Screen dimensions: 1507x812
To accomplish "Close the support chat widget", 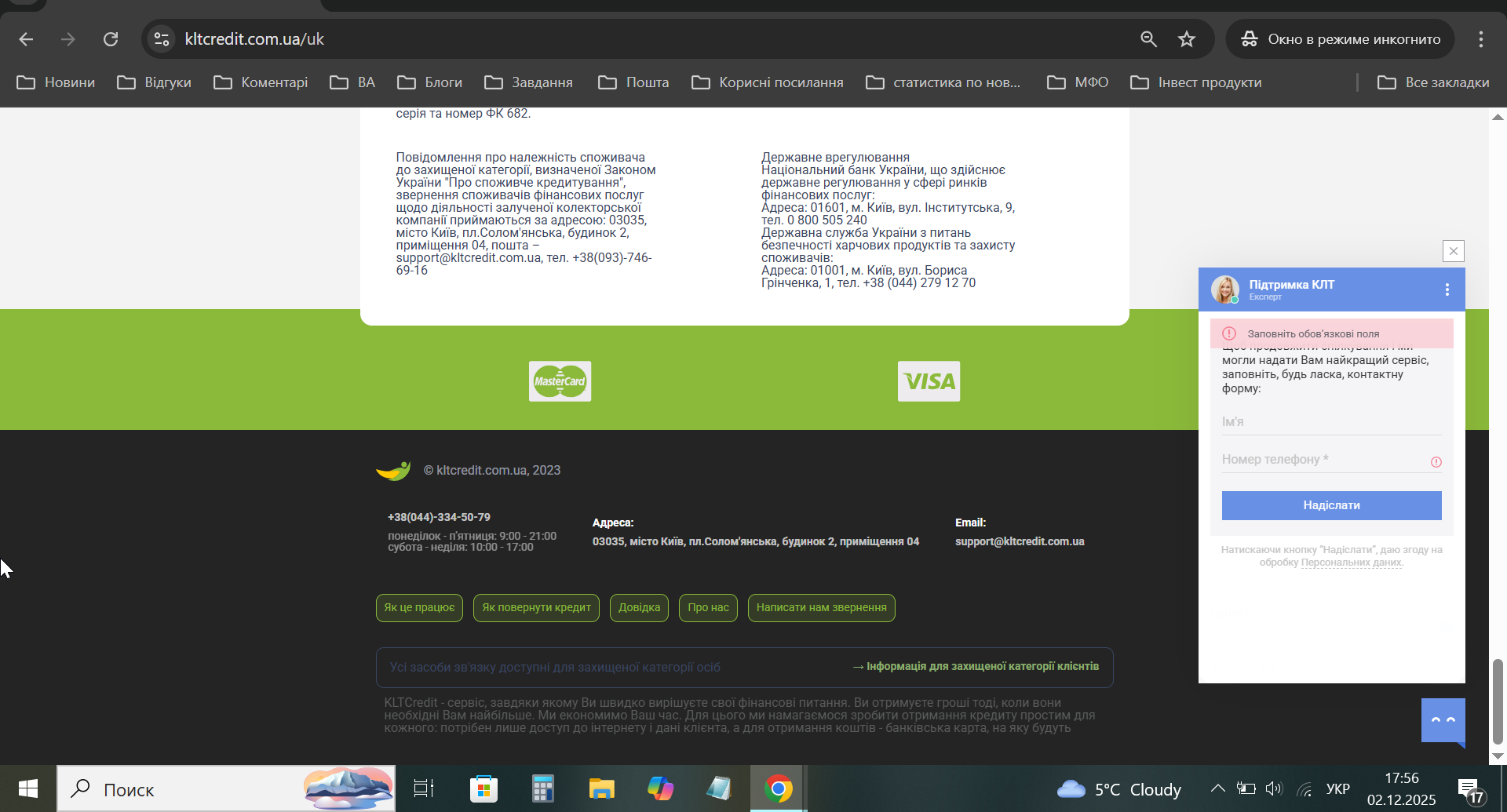I will (x=1454, y=251).
